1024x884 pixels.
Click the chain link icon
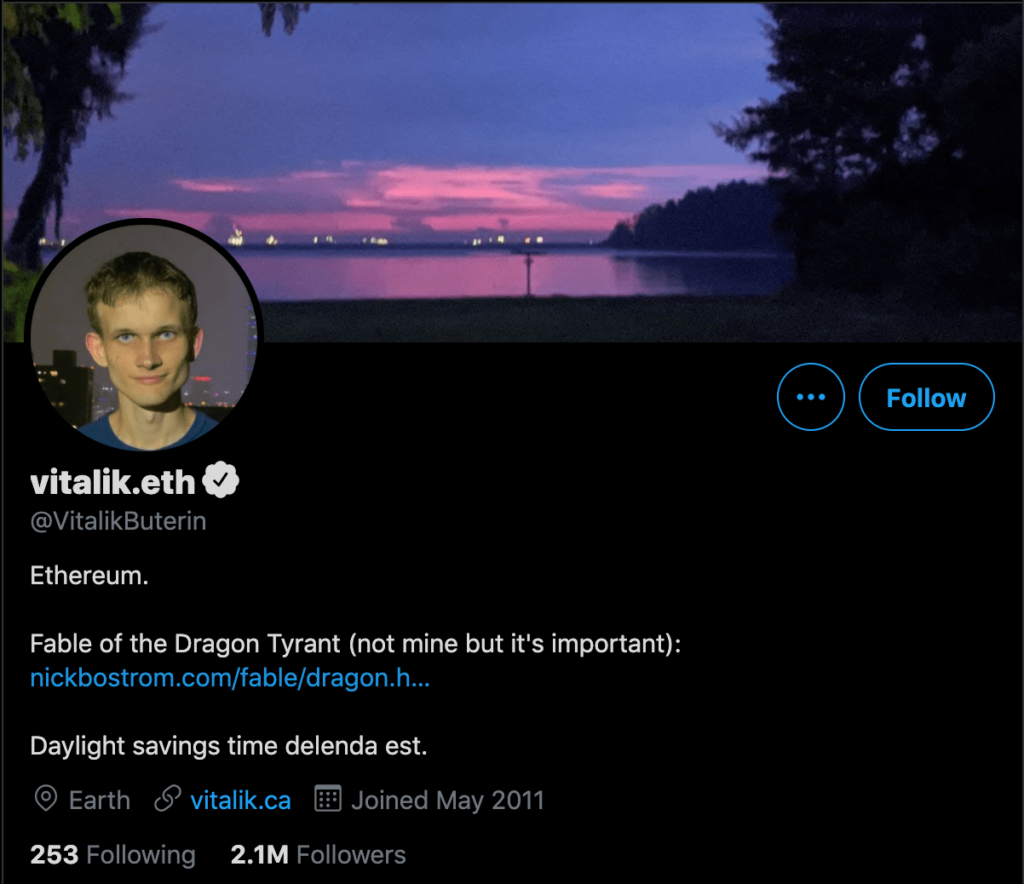tap(167, 800)
